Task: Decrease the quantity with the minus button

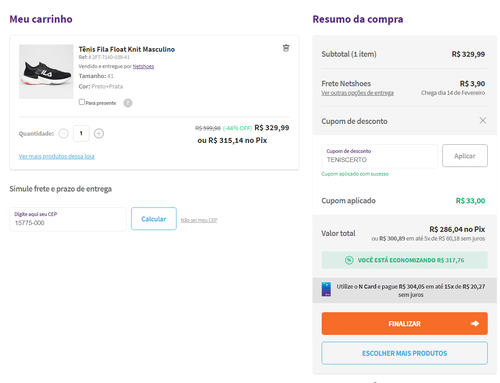Action: click(x=63, y=134)
